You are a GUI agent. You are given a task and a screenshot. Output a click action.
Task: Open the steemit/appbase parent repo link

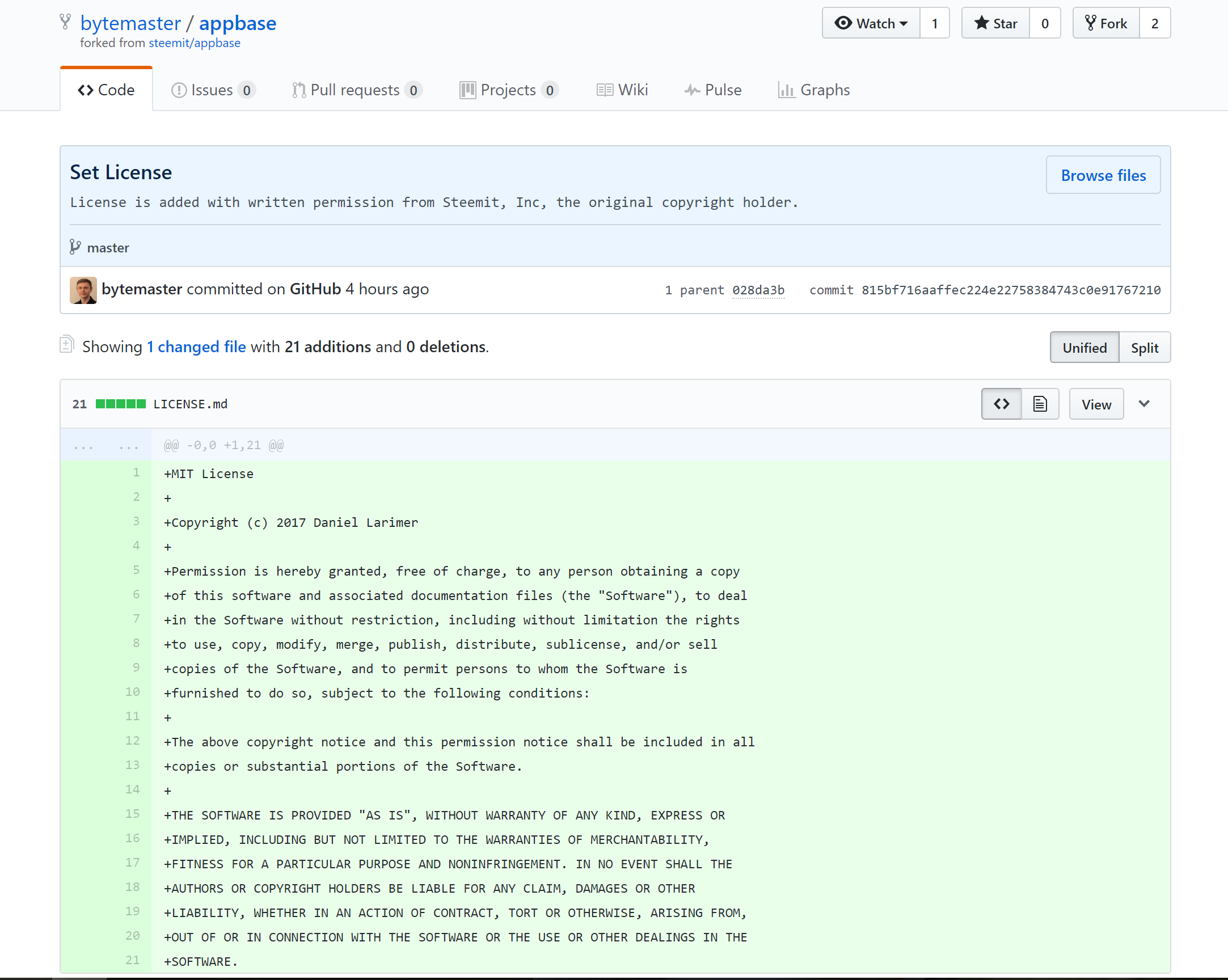tap(194, 43)
